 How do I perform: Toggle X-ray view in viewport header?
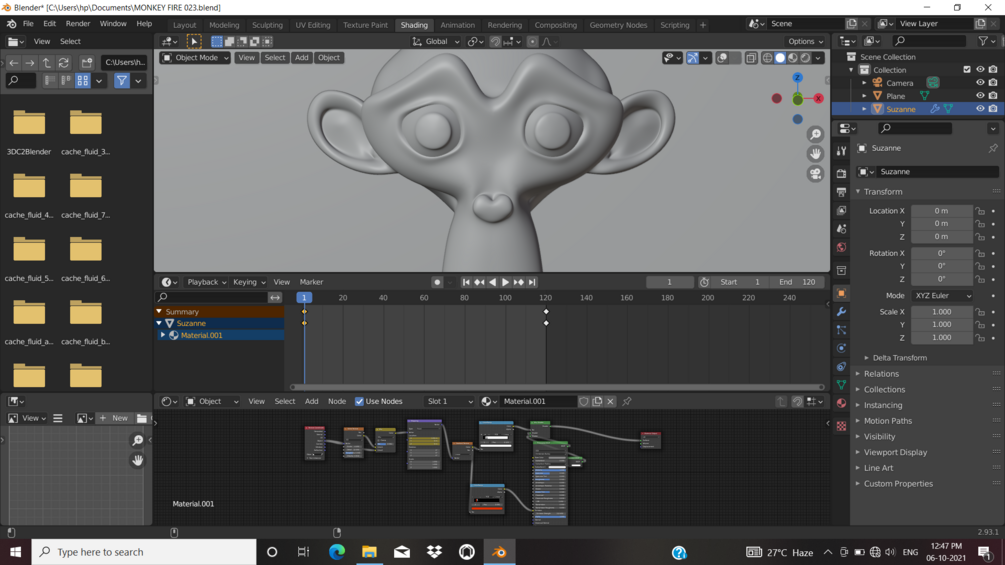751,58
